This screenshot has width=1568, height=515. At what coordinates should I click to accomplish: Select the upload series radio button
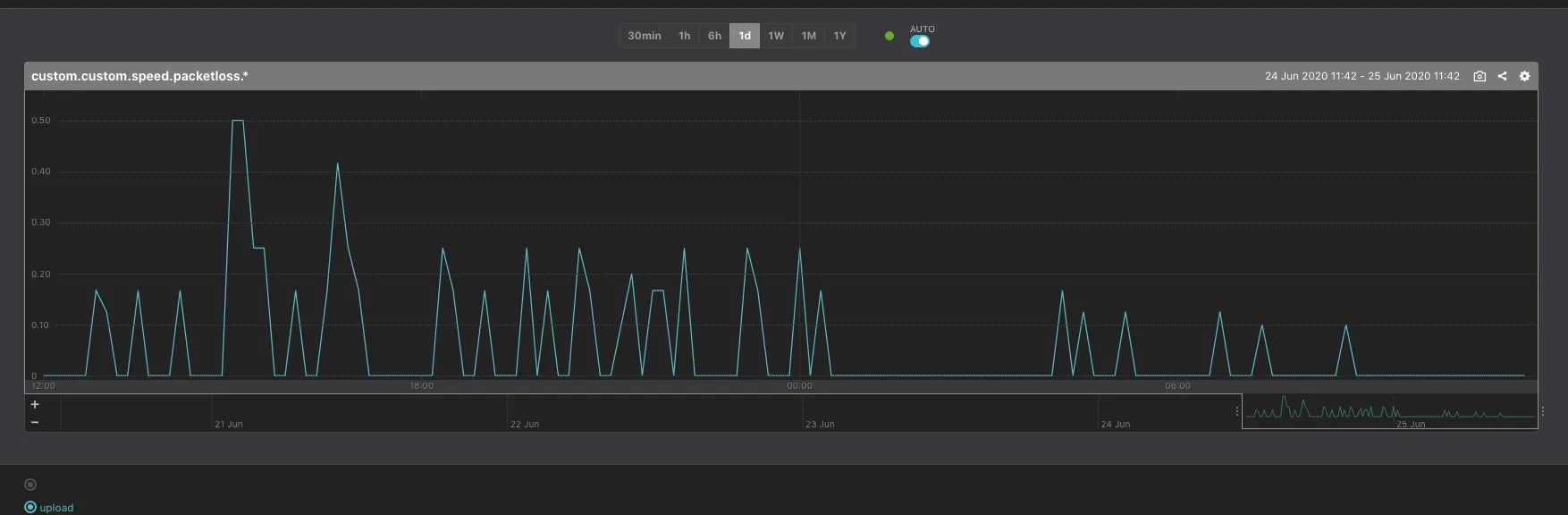point(30,508)
